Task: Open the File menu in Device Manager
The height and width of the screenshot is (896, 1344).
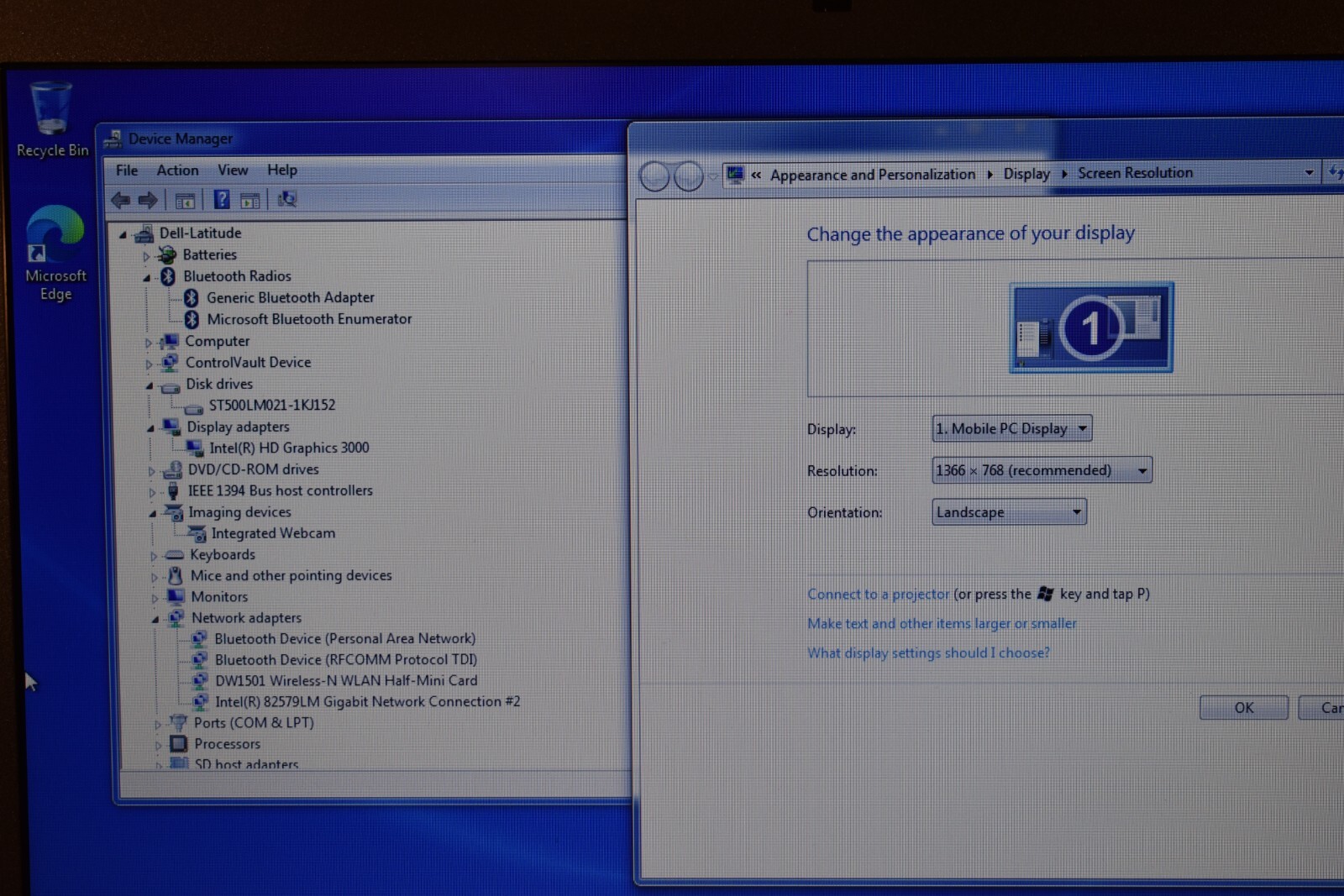Action: click(x=127, y=170)
